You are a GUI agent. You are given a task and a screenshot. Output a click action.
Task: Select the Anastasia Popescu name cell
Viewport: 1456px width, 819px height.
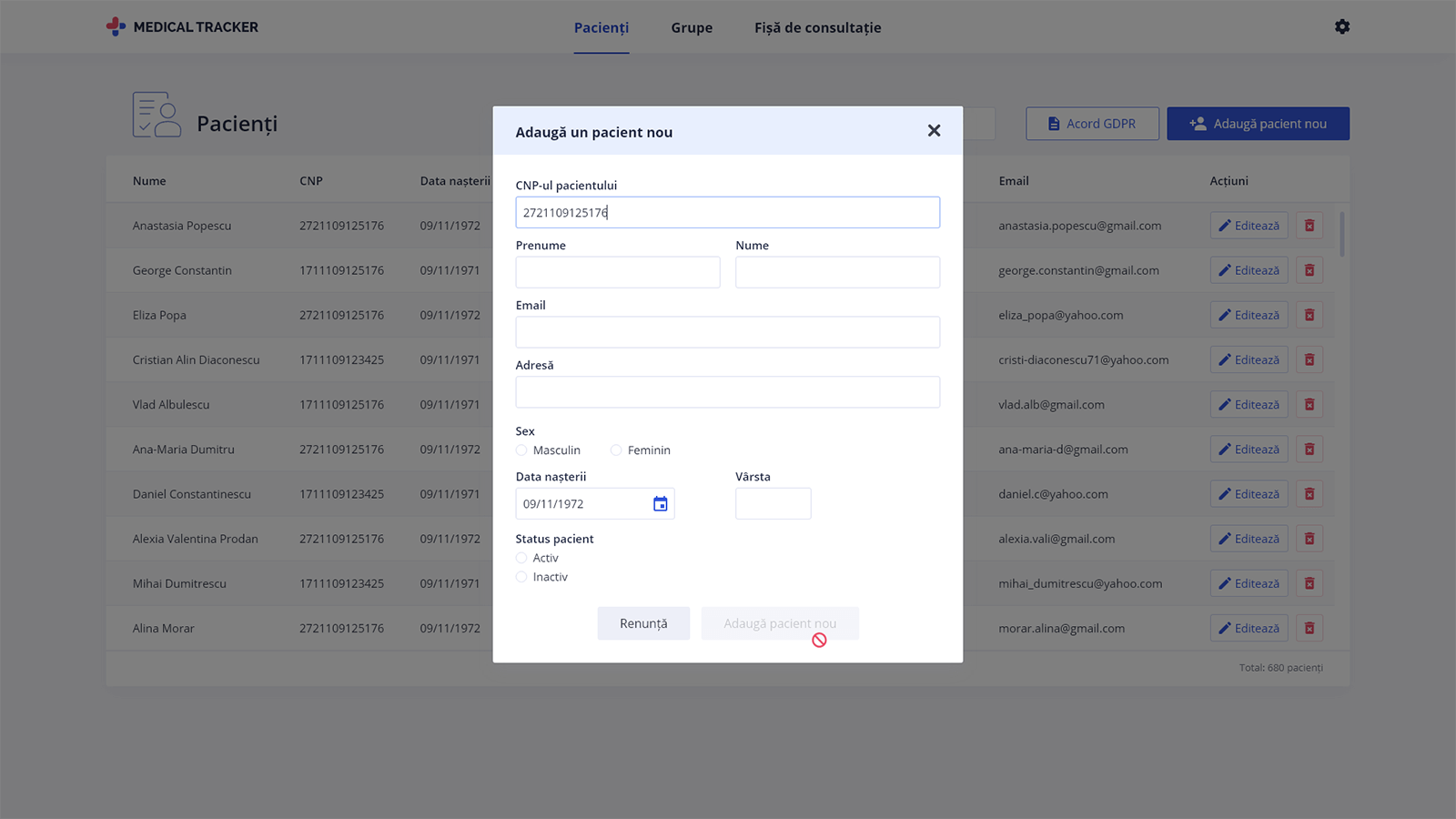(182, 226)
